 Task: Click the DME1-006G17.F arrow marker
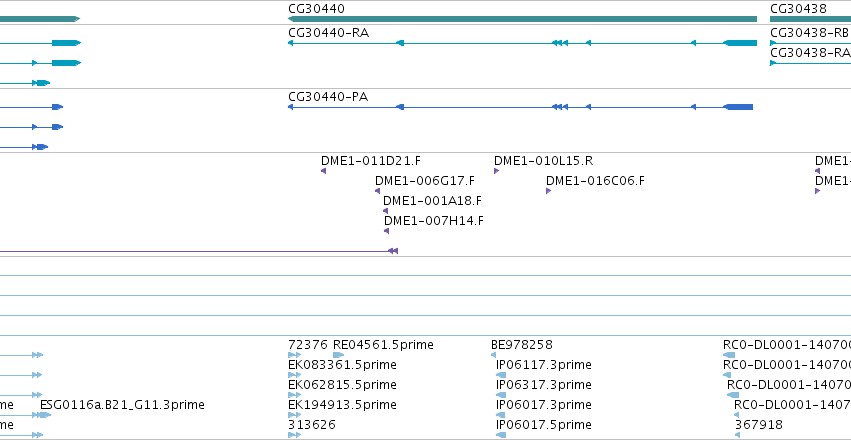377,191
